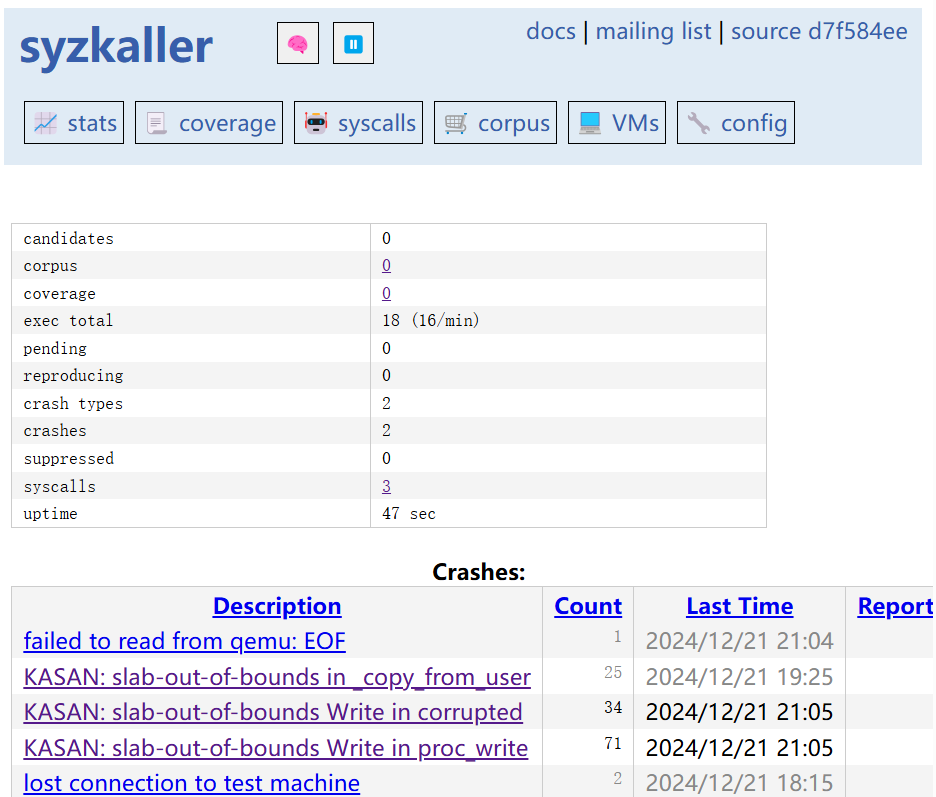Open the docs link
The image size is (936, 797).
(x=551, y=31)
